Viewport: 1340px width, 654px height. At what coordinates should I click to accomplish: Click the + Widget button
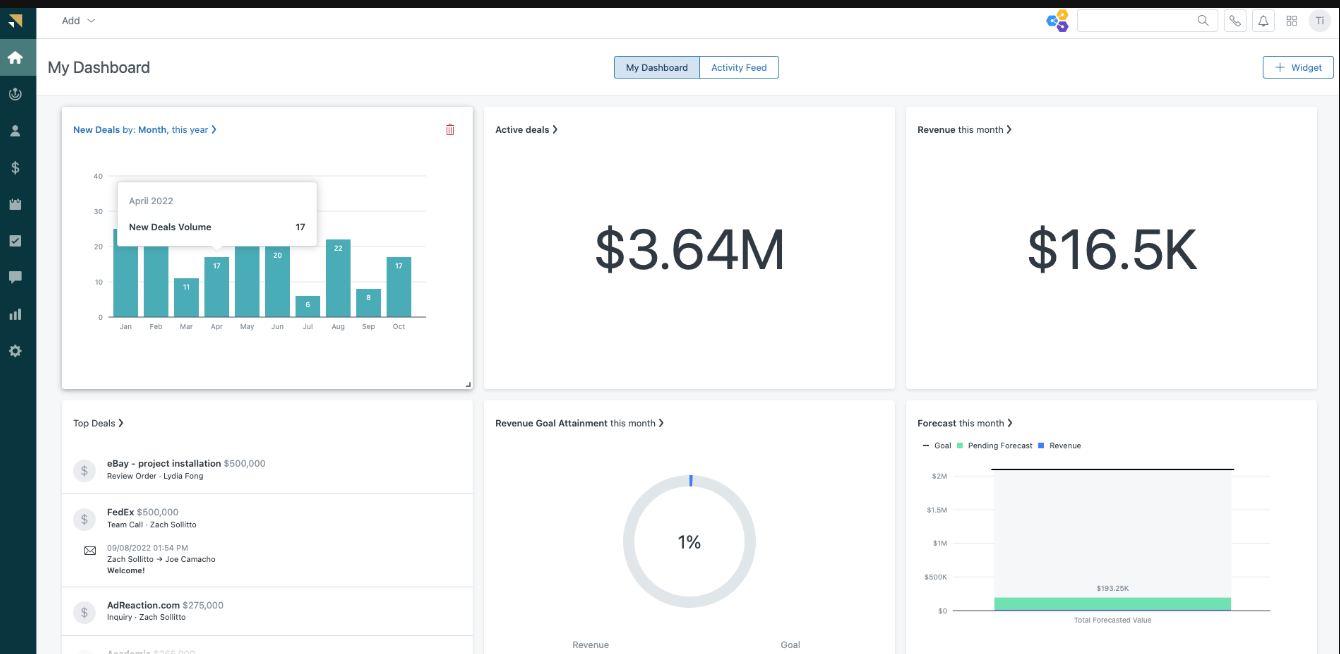pos(1298,68)
